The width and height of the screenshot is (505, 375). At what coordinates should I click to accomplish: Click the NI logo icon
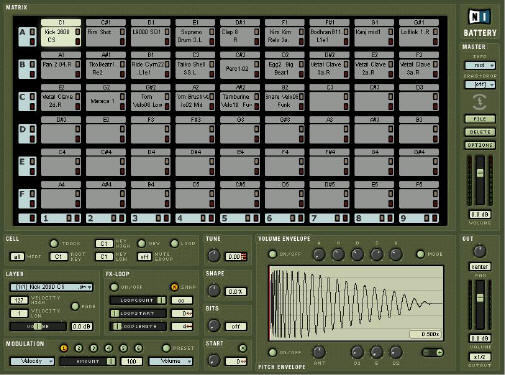point(480,17)
